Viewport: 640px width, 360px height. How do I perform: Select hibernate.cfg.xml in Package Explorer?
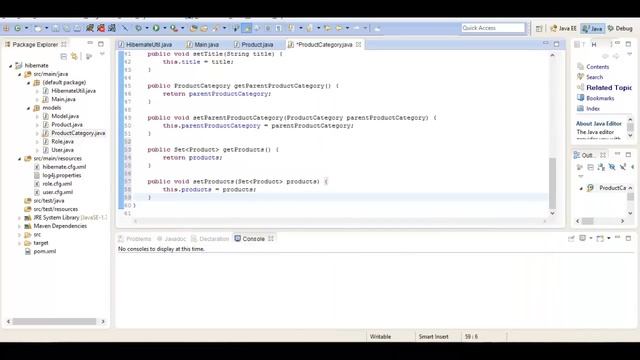pos(64,167)
